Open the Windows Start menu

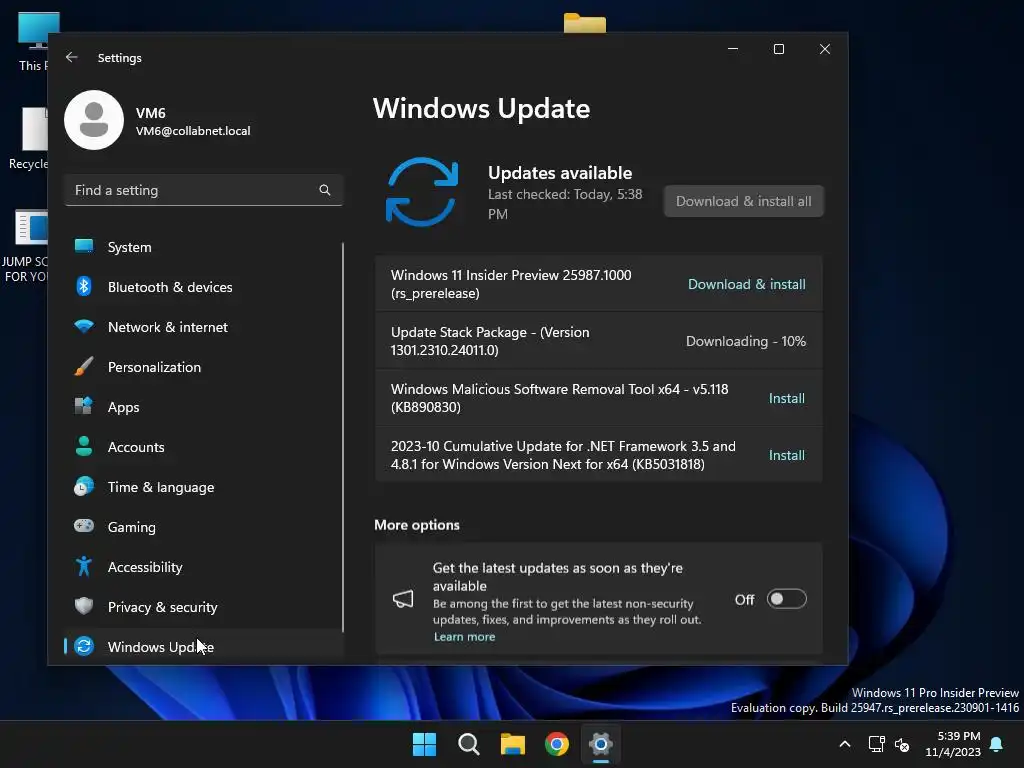[x=424, y=744]
